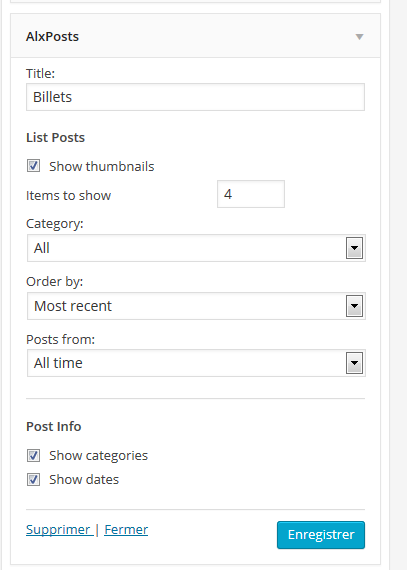Open the Category dropdown set to All
Image resolution: width=407 pixels, height=570 pixels.
coord(196,248)
